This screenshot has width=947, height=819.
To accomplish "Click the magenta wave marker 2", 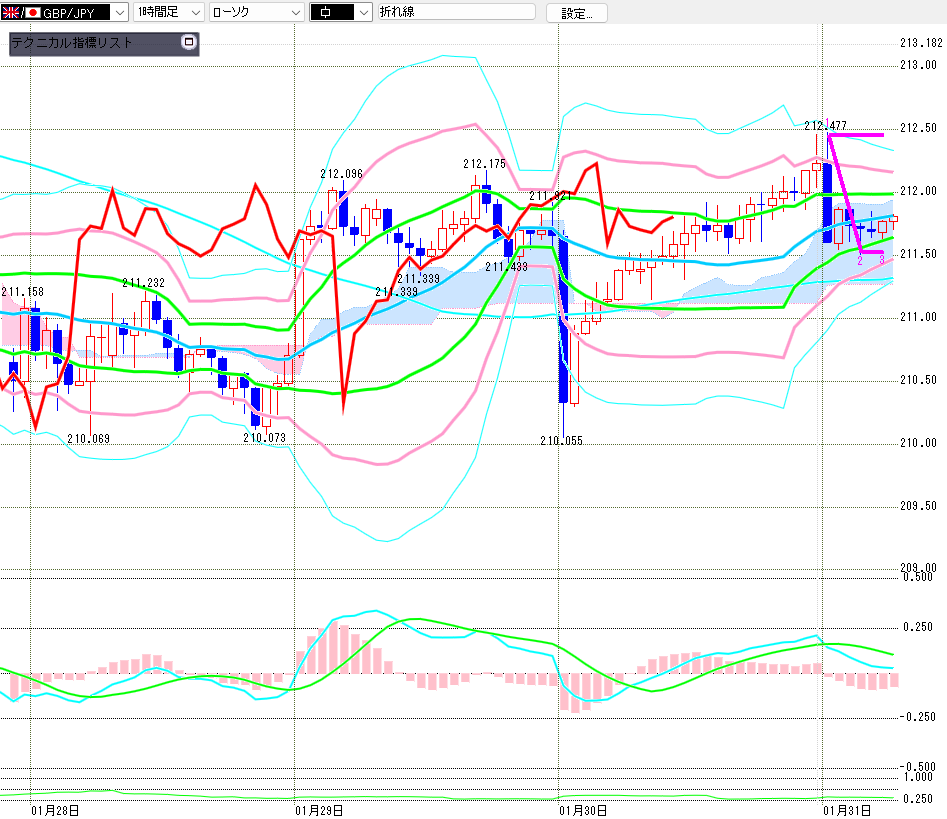I will coord(860,260).
